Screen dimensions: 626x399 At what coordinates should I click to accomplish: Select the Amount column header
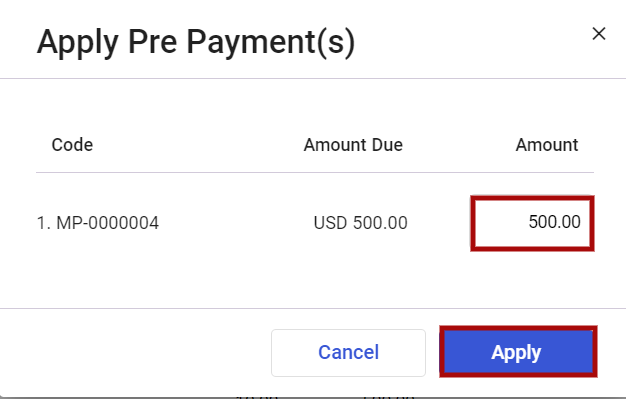[547, 145]
